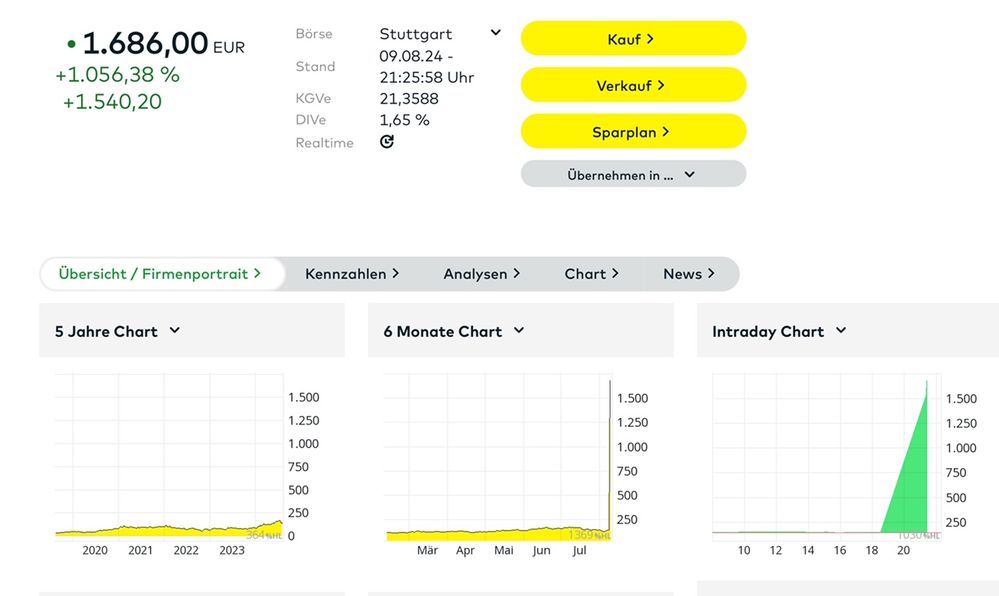
Task: Click the Stuttgart exchange name
Action: [415, 34]
